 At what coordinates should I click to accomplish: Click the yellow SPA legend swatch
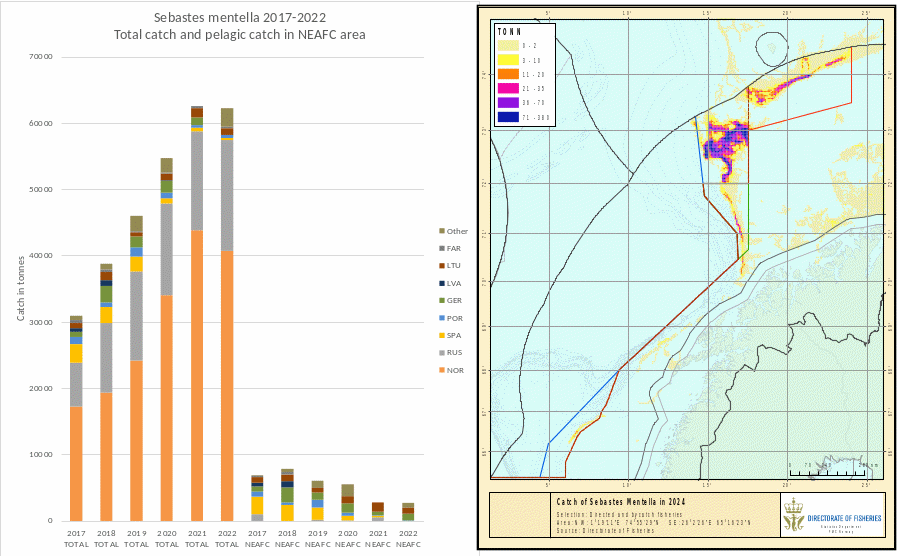(x=442, y=335)
